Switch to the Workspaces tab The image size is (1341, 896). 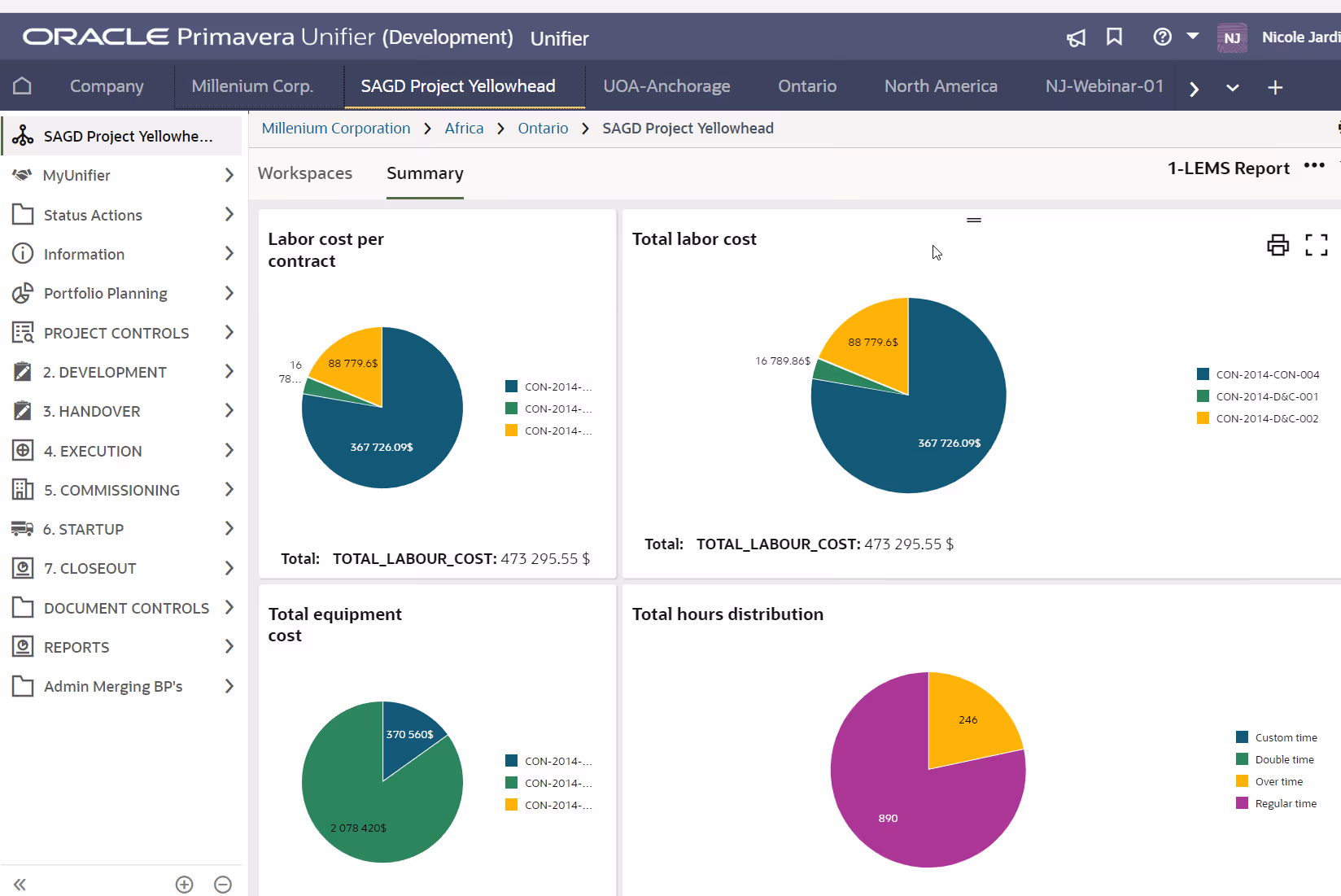(x=304, y=173)
